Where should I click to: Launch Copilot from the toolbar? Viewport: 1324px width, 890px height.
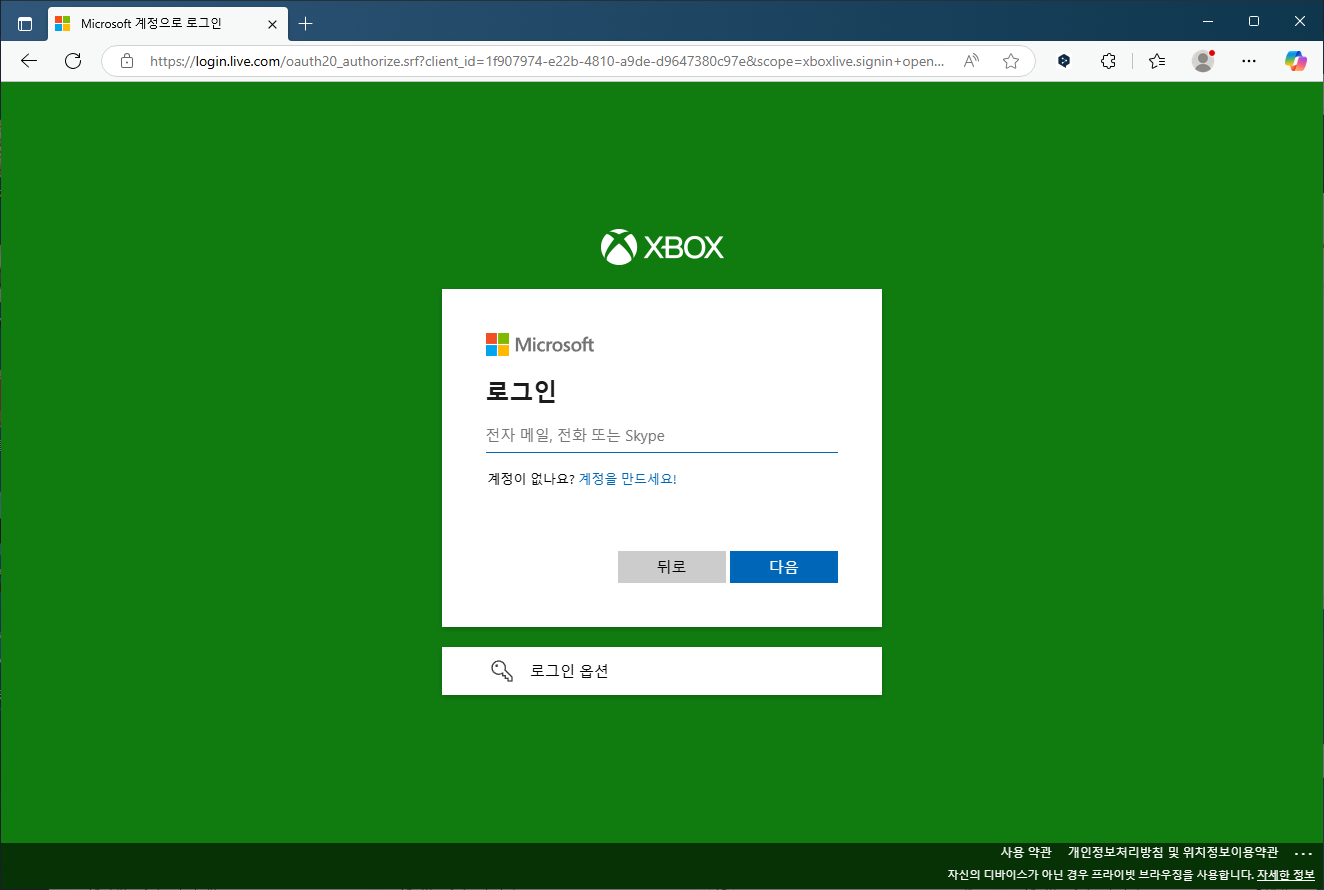pyautogui.click(x=1296, y=61)
